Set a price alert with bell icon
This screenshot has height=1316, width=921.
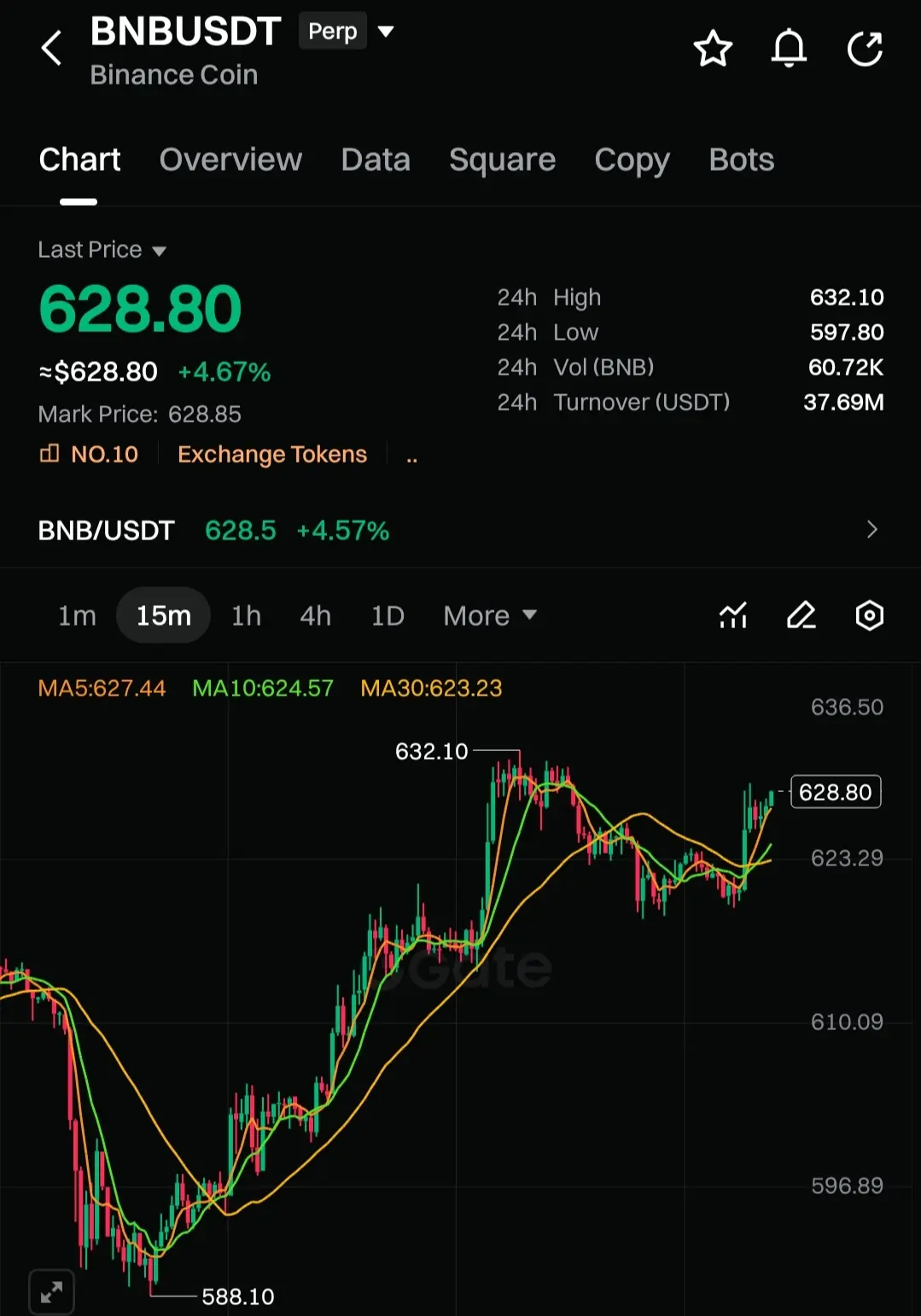point(789,48)
